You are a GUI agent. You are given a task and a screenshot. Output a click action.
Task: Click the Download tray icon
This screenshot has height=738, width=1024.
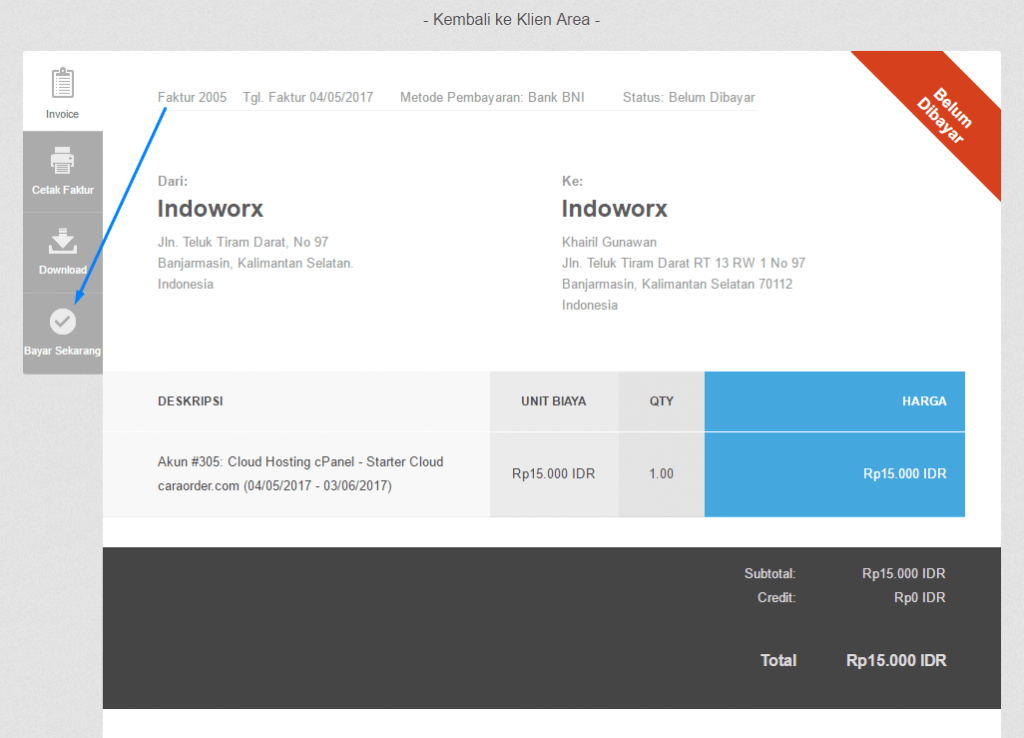tap(63, 241)
